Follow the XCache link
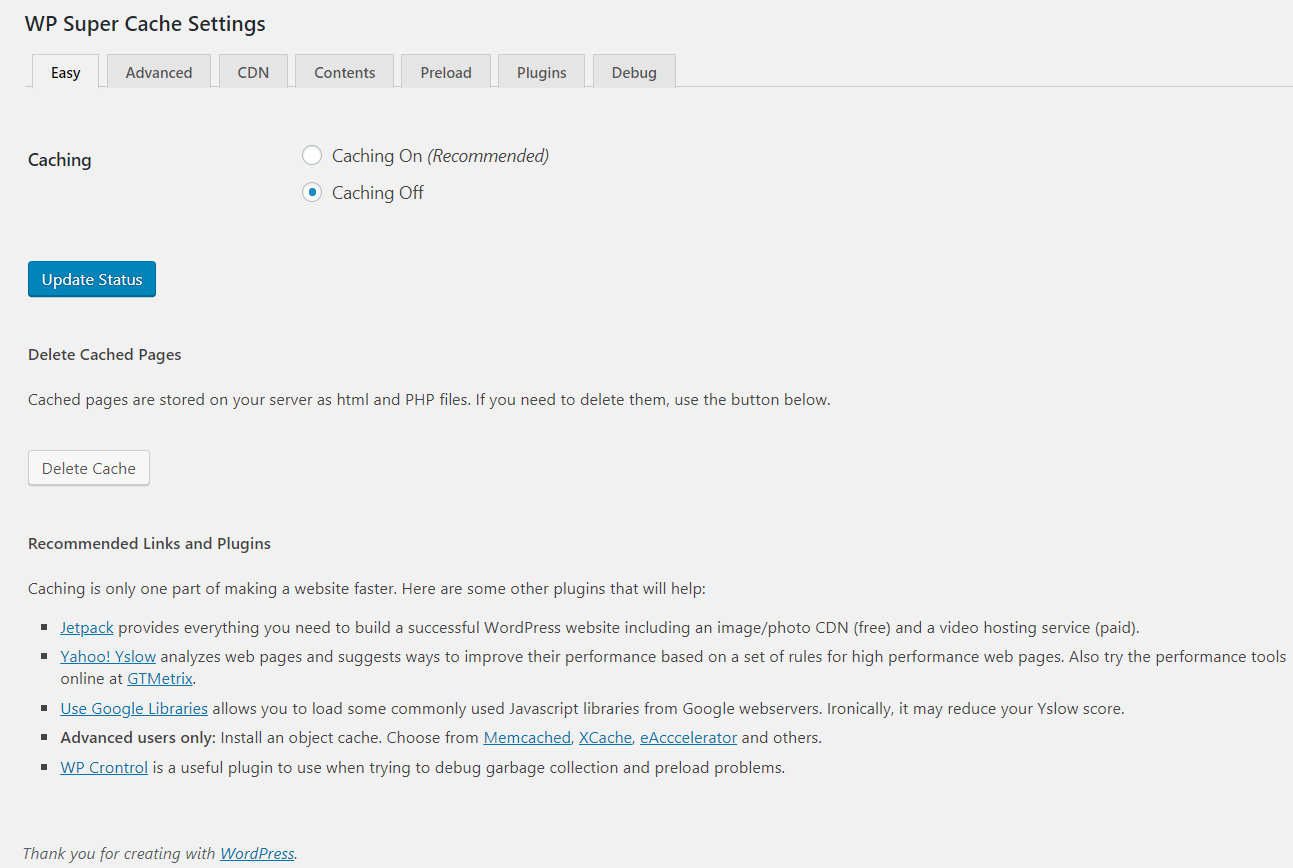1293x868 pixels. 605,737
